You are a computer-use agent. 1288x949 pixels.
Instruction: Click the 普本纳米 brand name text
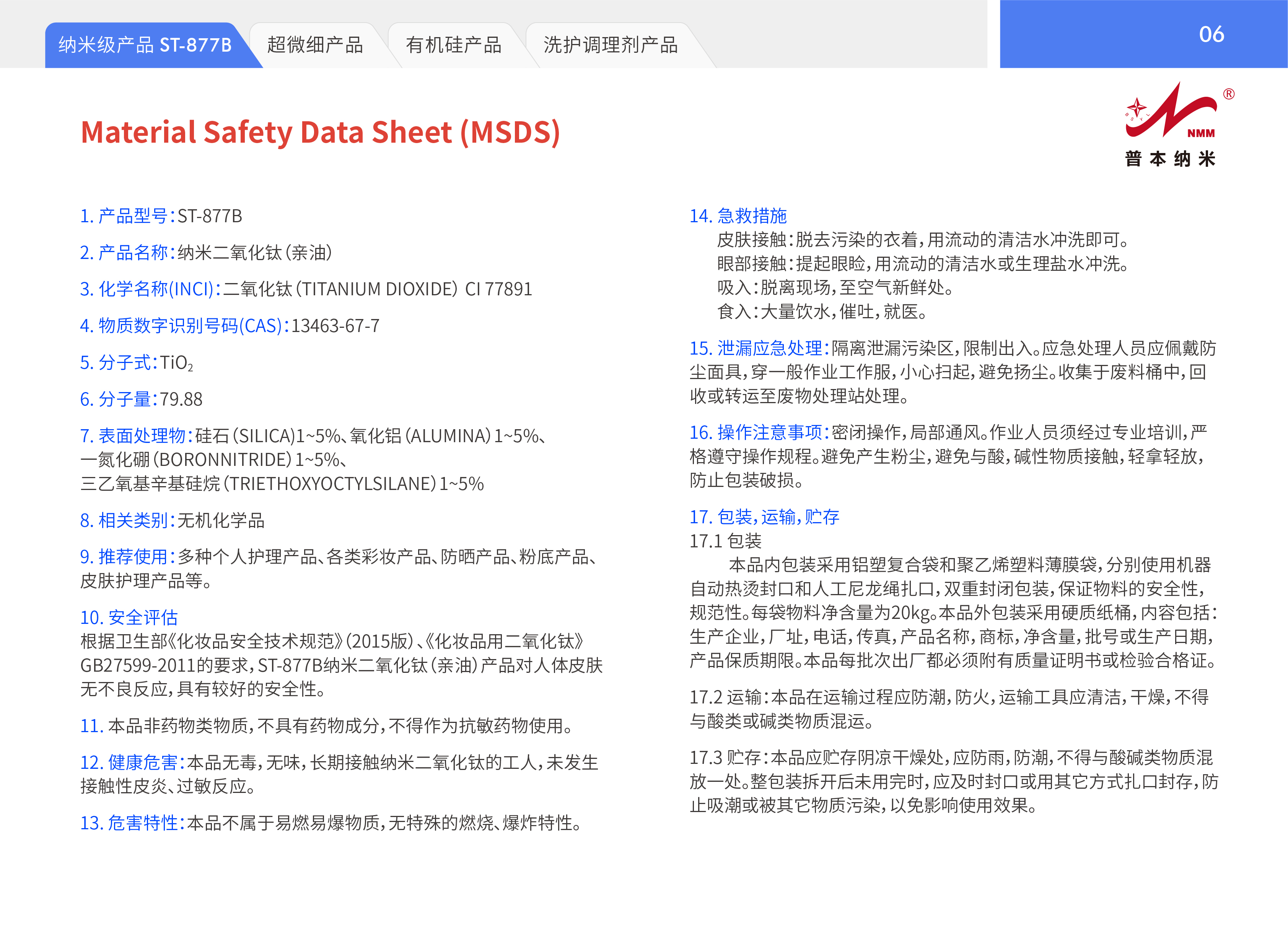pyautogui.click(x=1170, y=159)
